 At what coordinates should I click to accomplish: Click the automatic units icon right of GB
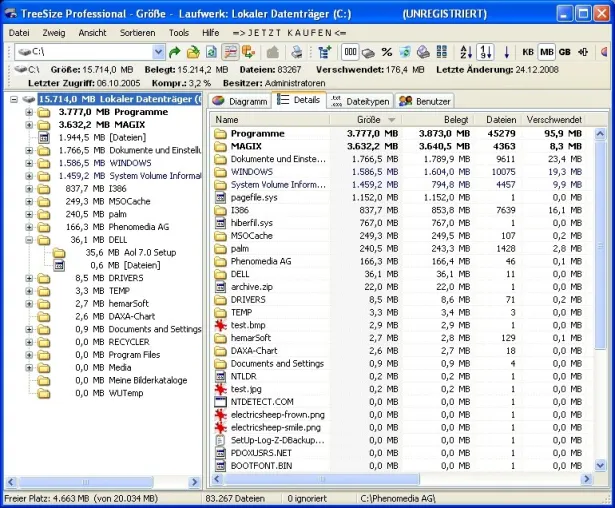click(583, 52)
